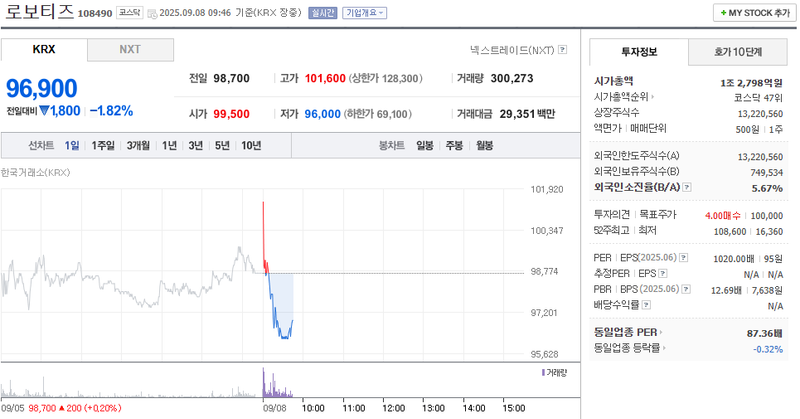Switch to 일봉 candle chart
800x419 pixels.
pos(424,145)
